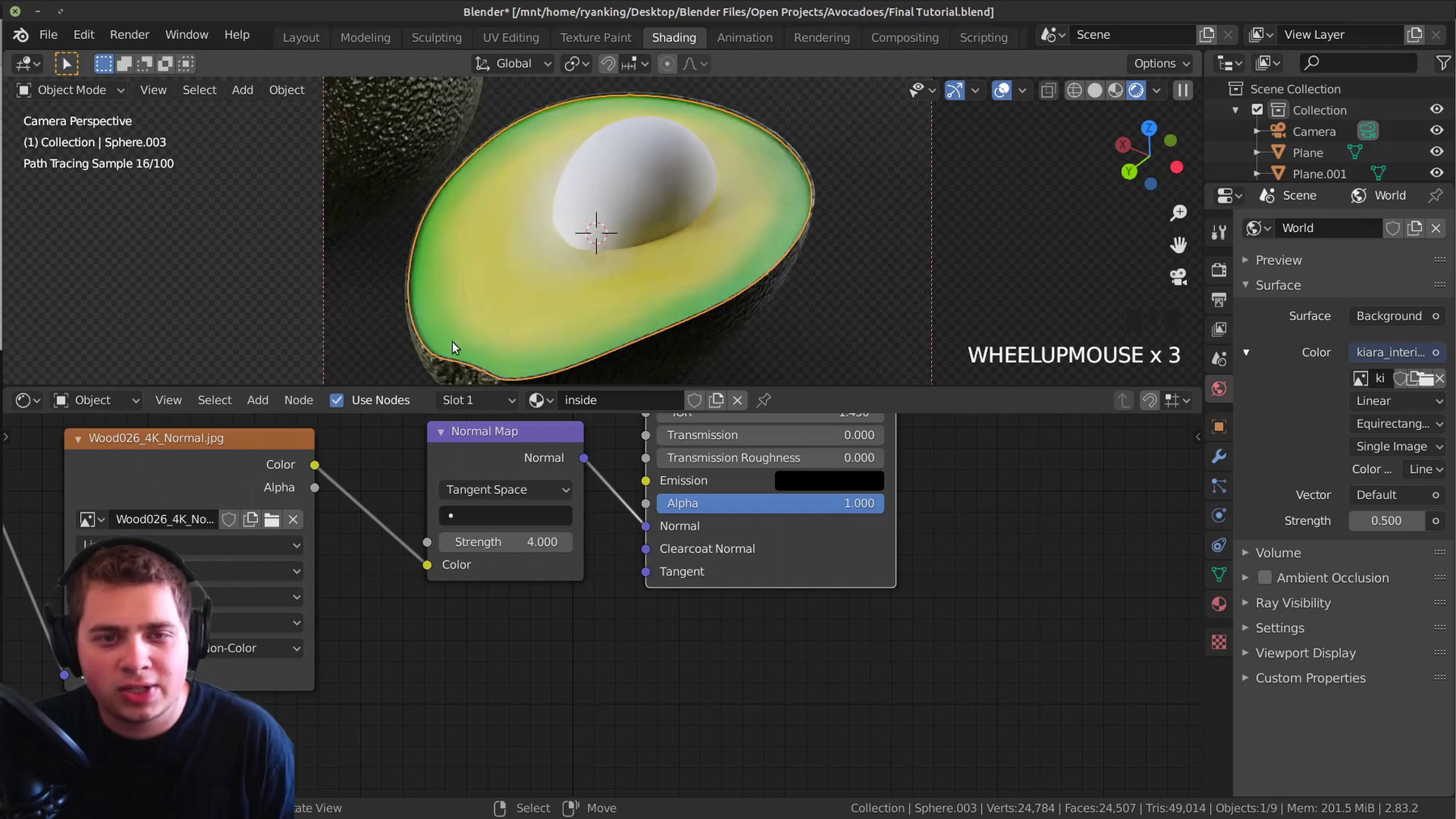Image resolution: width=1456 pixels, height=819 pixels.
Task: Pin the inside material in the shader editor
Action: 764,399
